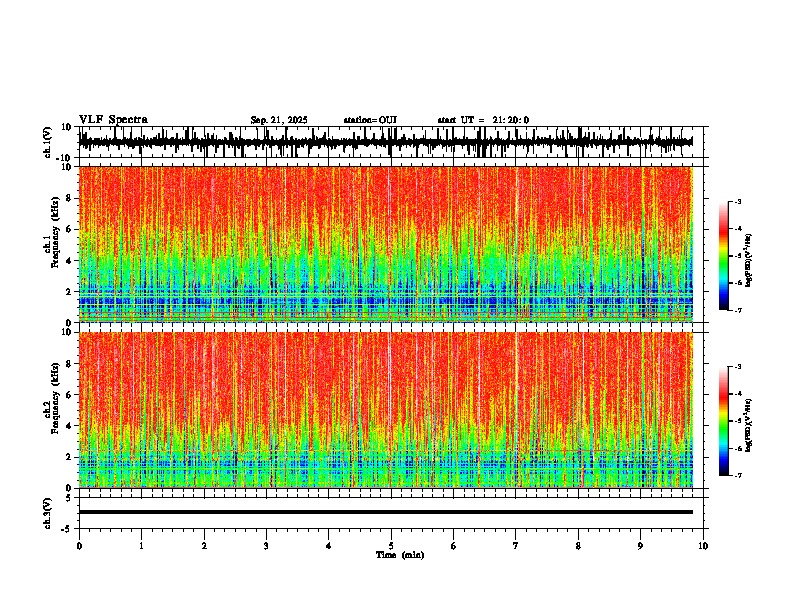The height and width of the screenshot is (612, 792).
Task: Click the ch.2 "Frequency (kHz)" axis label
Action: 55,398
